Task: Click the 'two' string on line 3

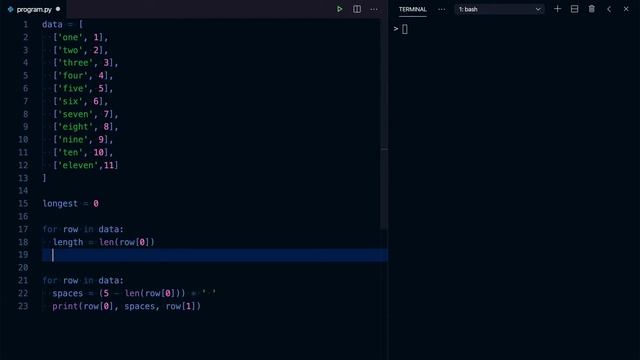Action: (x=70, y=50)
